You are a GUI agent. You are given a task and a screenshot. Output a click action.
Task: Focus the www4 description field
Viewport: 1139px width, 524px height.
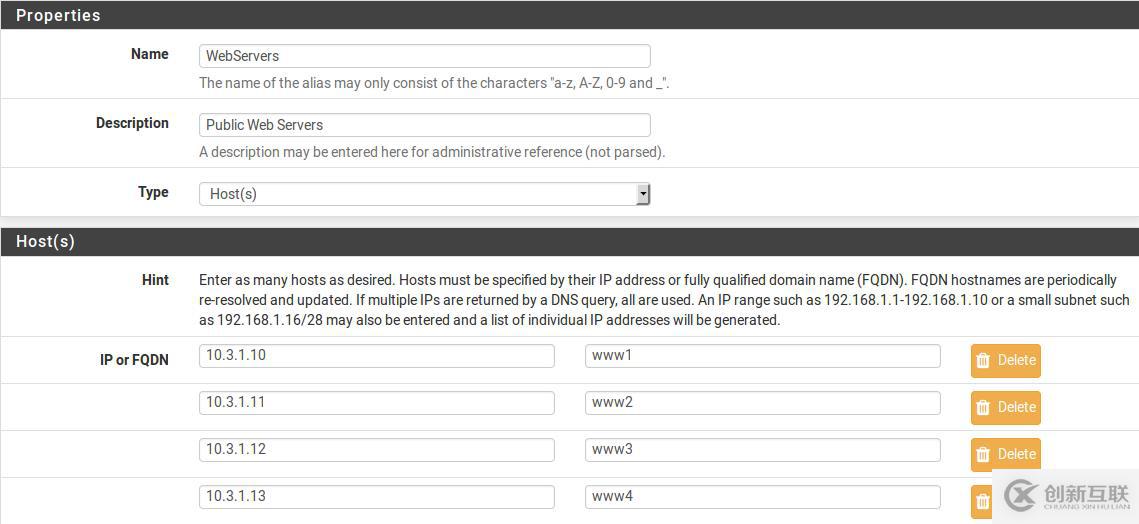[x=762, y=497]
